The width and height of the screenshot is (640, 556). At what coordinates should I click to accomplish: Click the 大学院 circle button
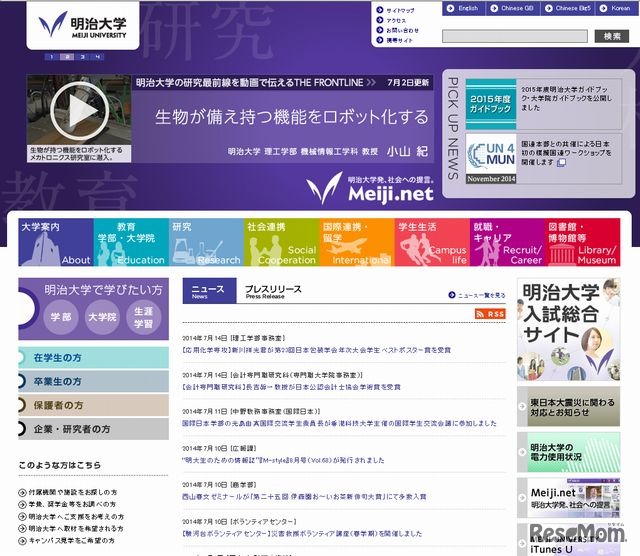pos(102,317)
